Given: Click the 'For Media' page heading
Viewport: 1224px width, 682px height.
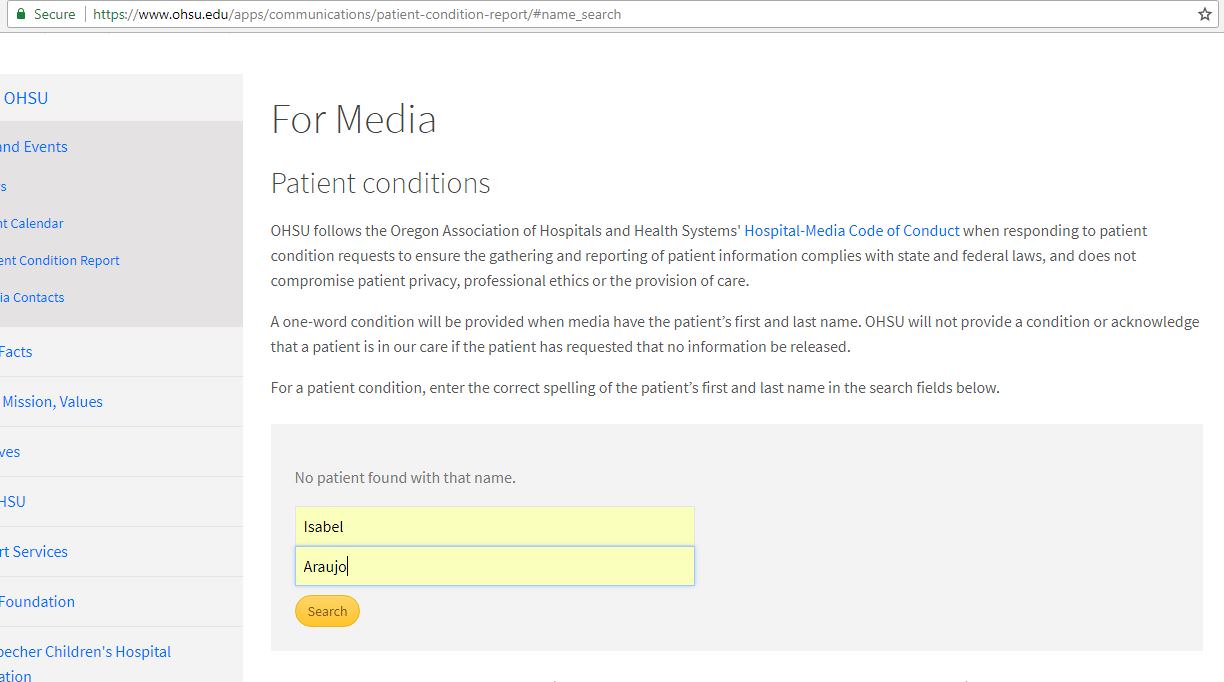Looking at the screenshot, I should (x=354, y=120).
